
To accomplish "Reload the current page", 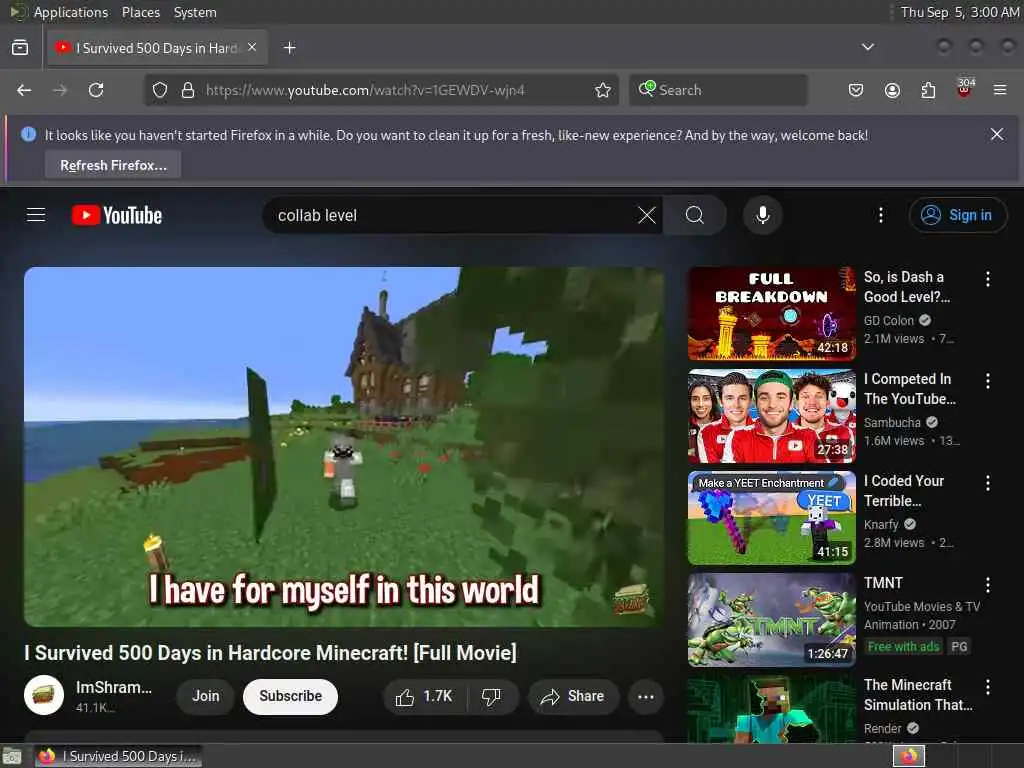I will tap(96, 90).
